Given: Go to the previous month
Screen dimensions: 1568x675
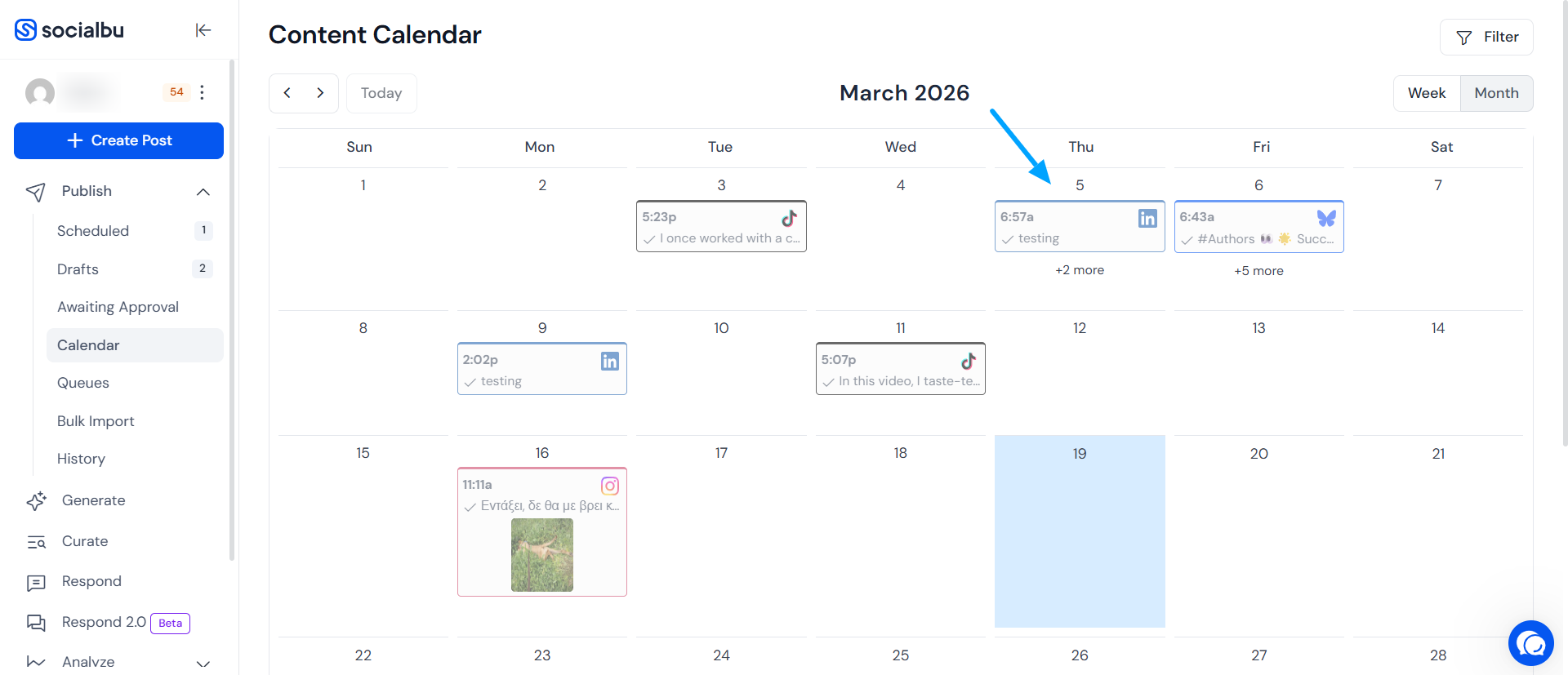Looking at the screenshot, I should tap(287, 93).
